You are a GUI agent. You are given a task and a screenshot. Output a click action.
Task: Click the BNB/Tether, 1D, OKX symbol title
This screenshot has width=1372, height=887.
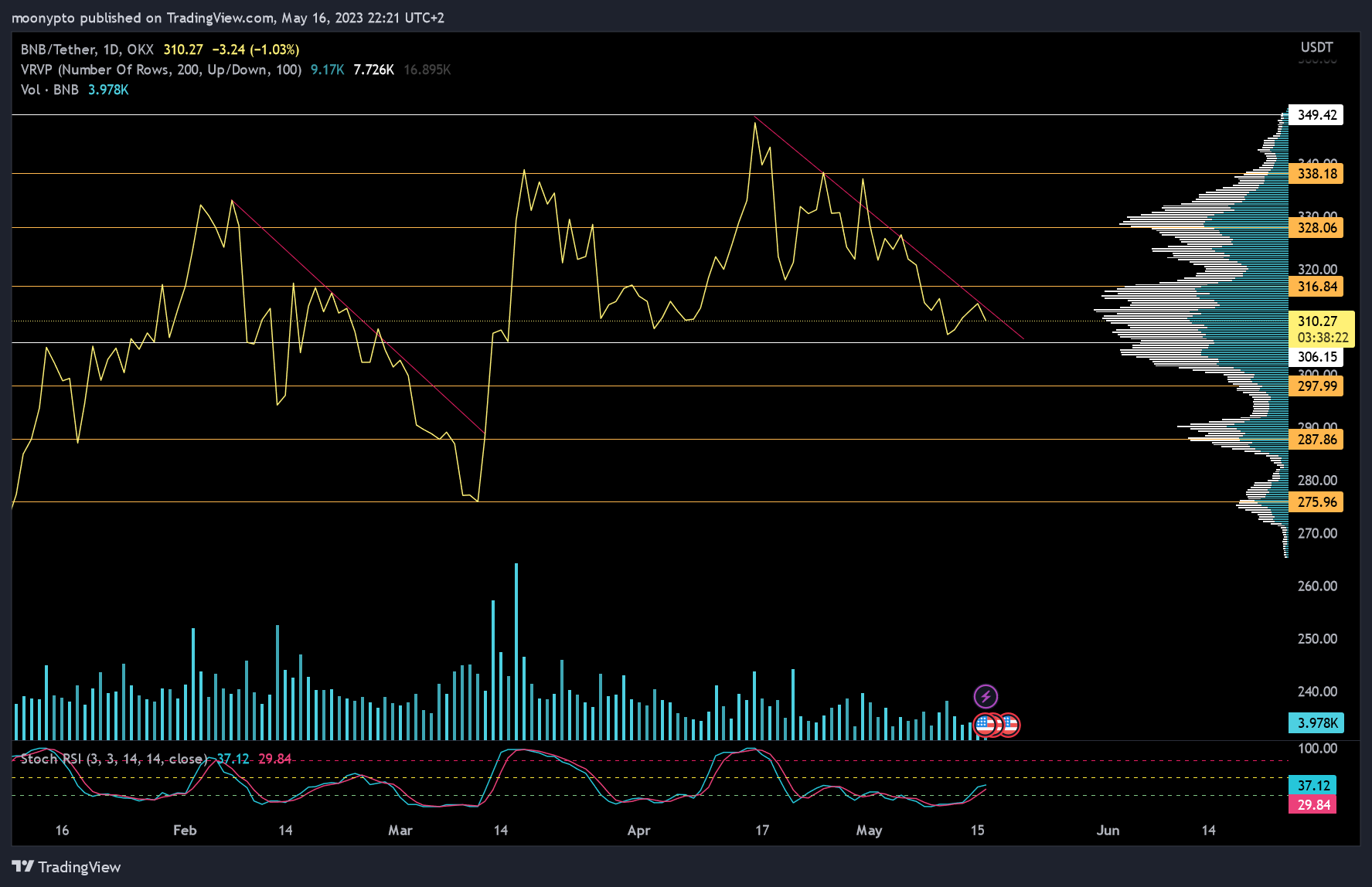pos(87,49)
